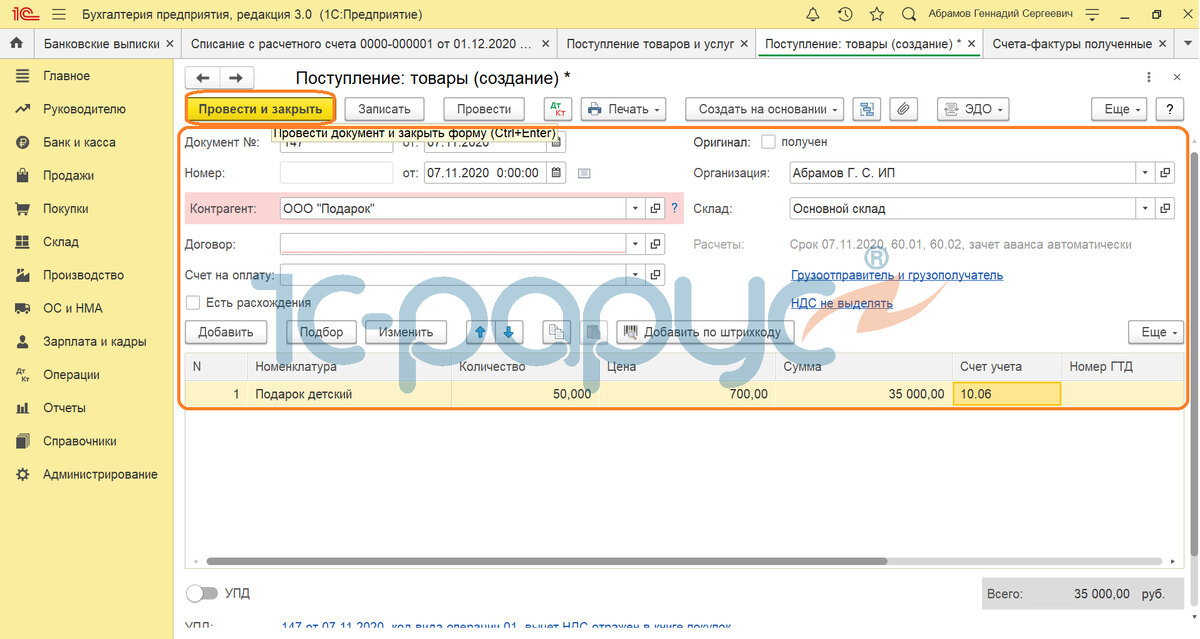Open the table Еще menu
Screen dimensions: 1200x639
click(x=1155, y=332)
